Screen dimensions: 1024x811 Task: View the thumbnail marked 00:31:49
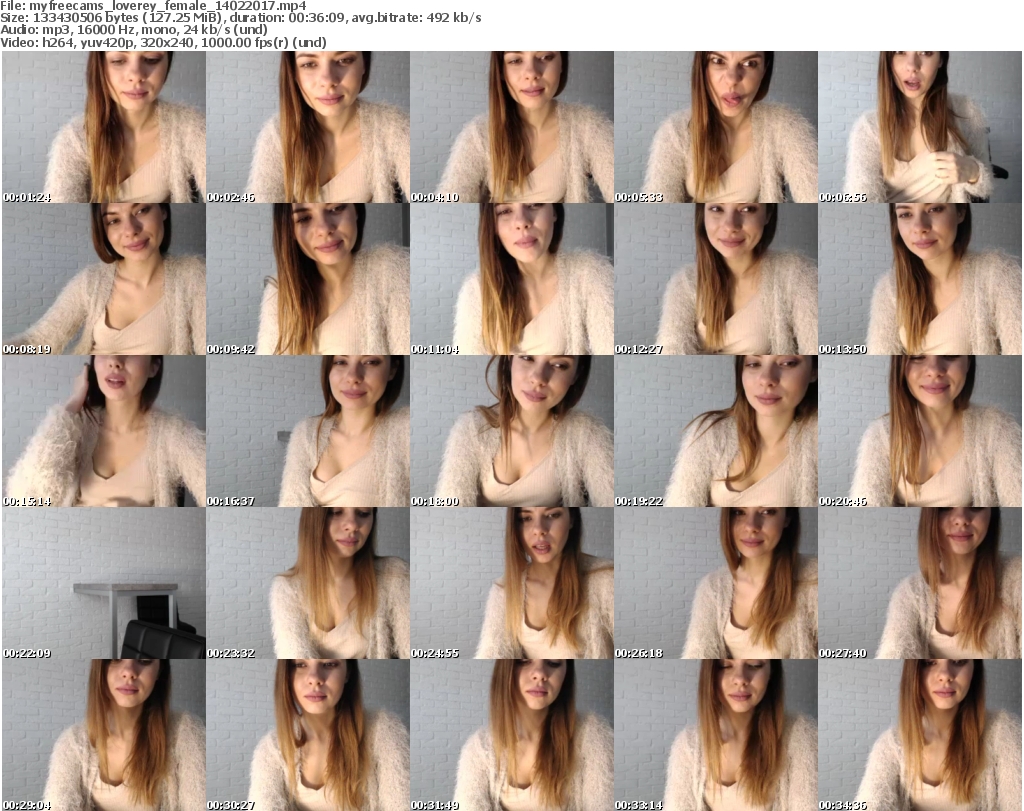[x=511, y=735]
